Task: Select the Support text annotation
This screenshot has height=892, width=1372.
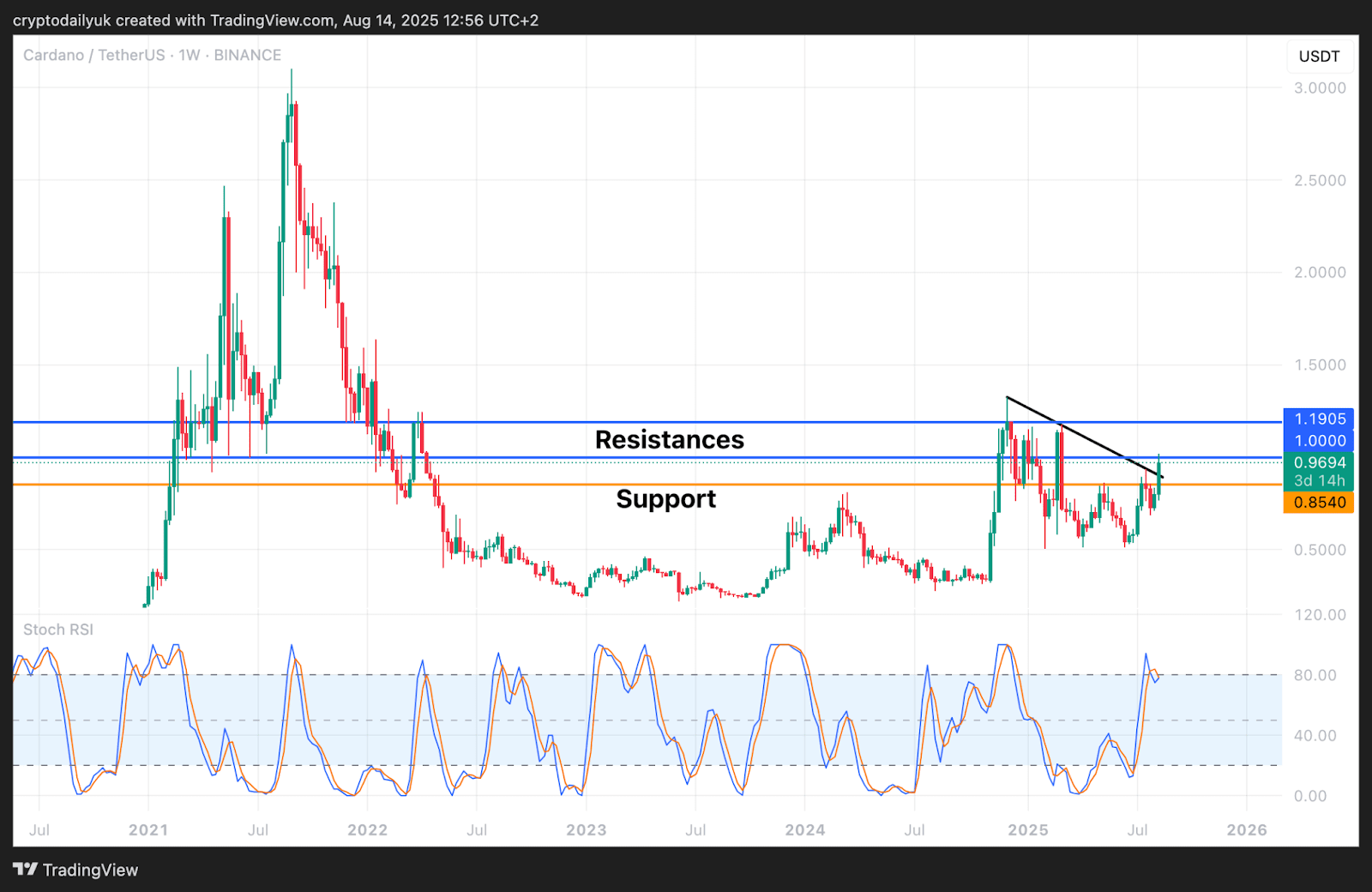Action: (x=666, y=499)
